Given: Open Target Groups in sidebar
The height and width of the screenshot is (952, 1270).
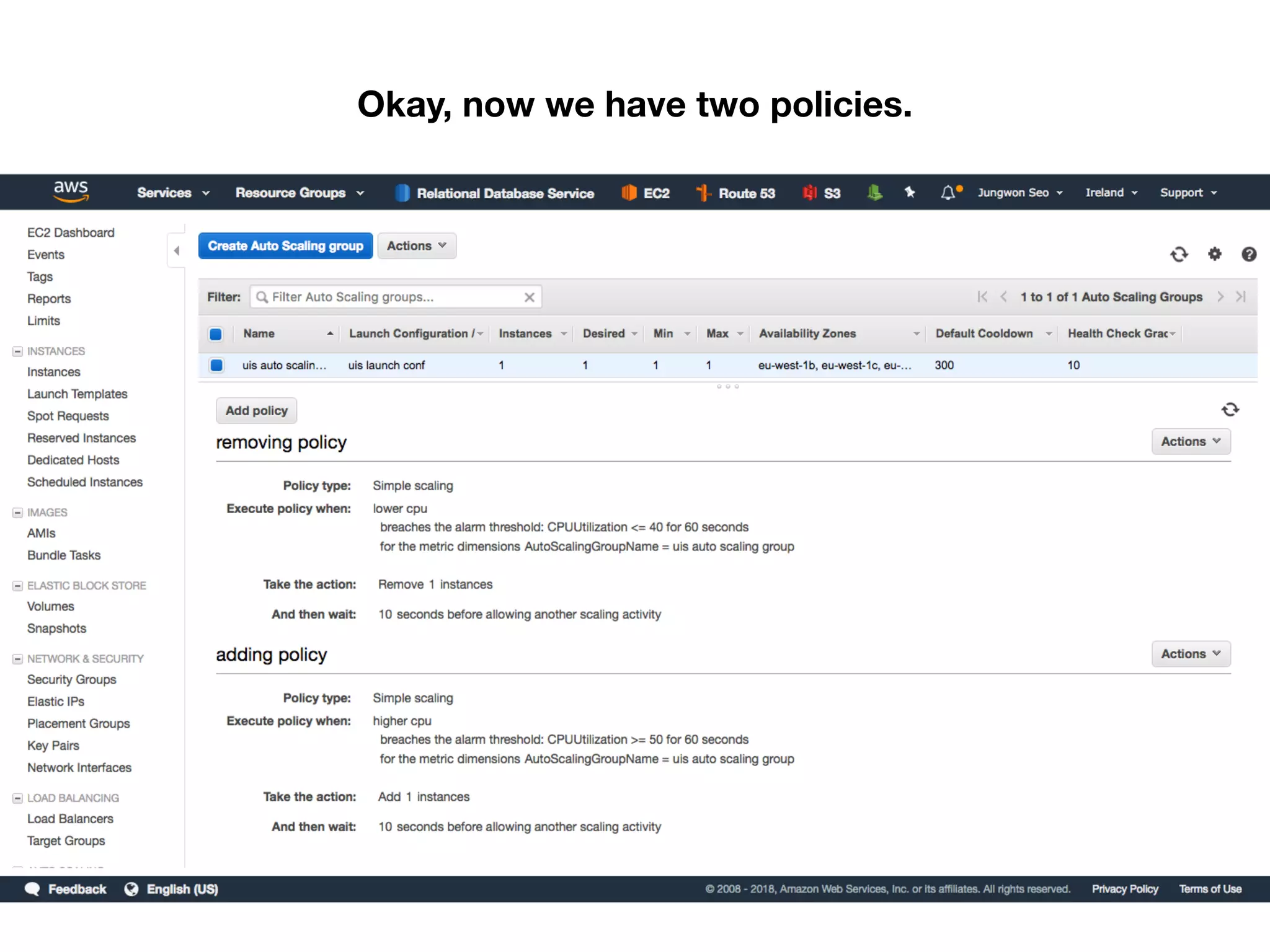Looking at the screenshot, I should click(x=66, y=841).
